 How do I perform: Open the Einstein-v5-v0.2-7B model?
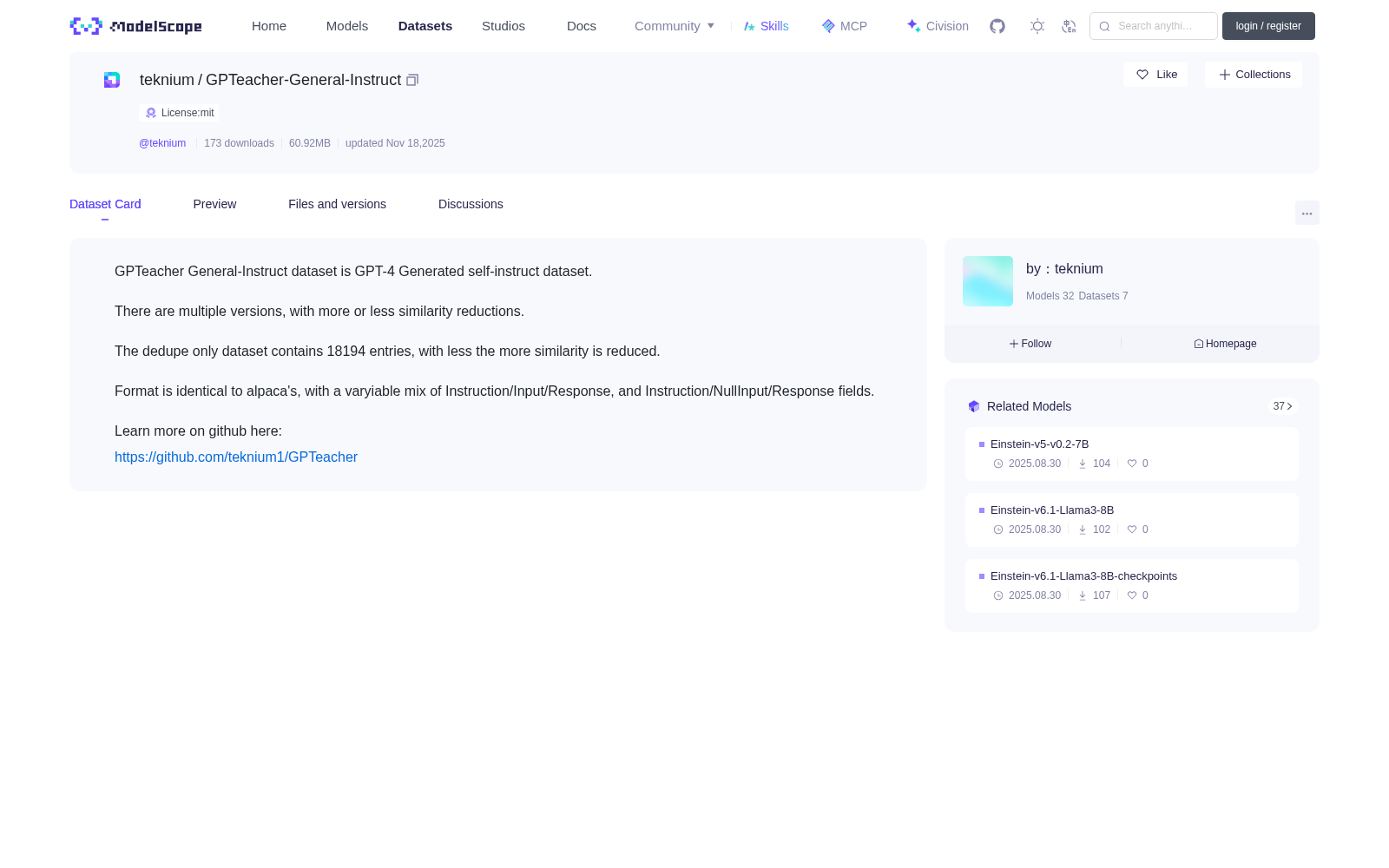point(1039,444)
